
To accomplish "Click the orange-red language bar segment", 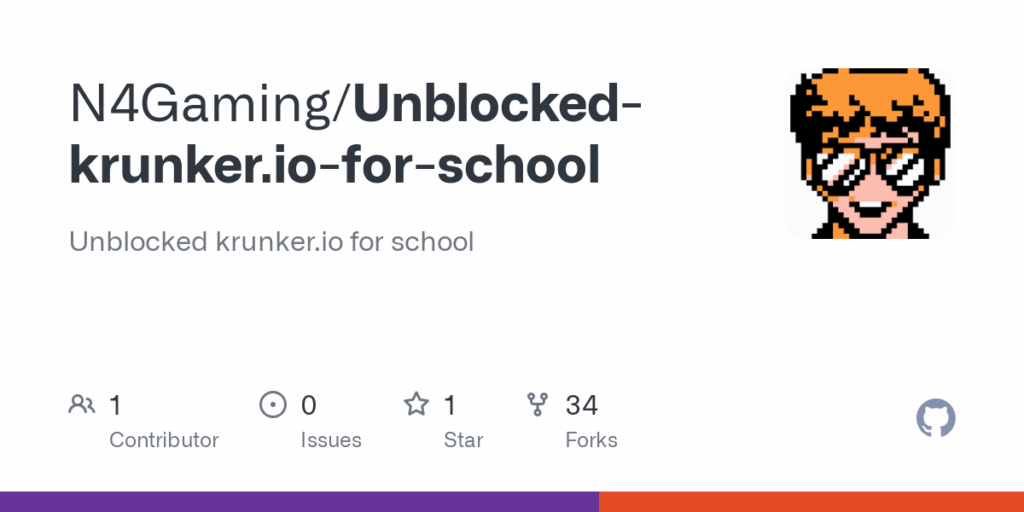I will [x=811, y=502].
